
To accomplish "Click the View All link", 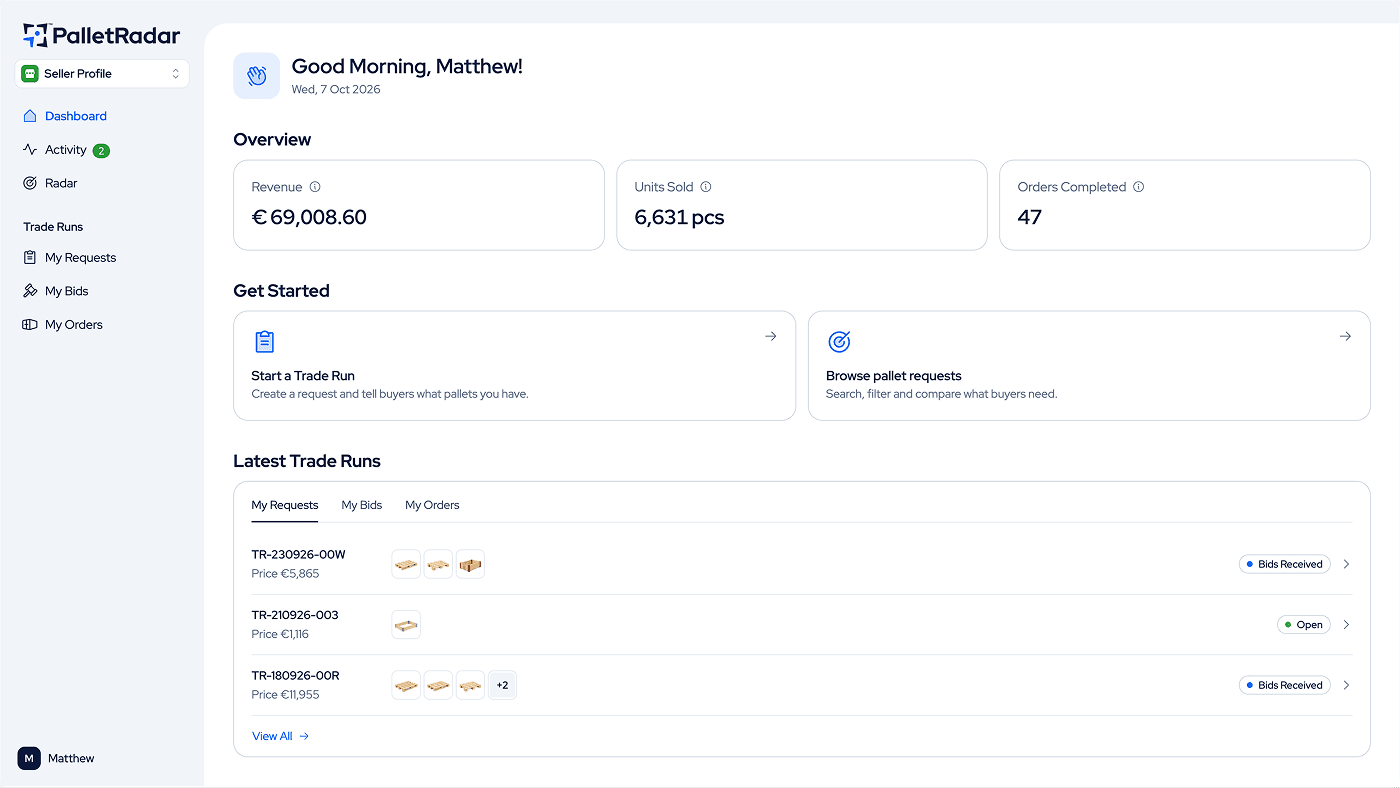I will [281, 736].
